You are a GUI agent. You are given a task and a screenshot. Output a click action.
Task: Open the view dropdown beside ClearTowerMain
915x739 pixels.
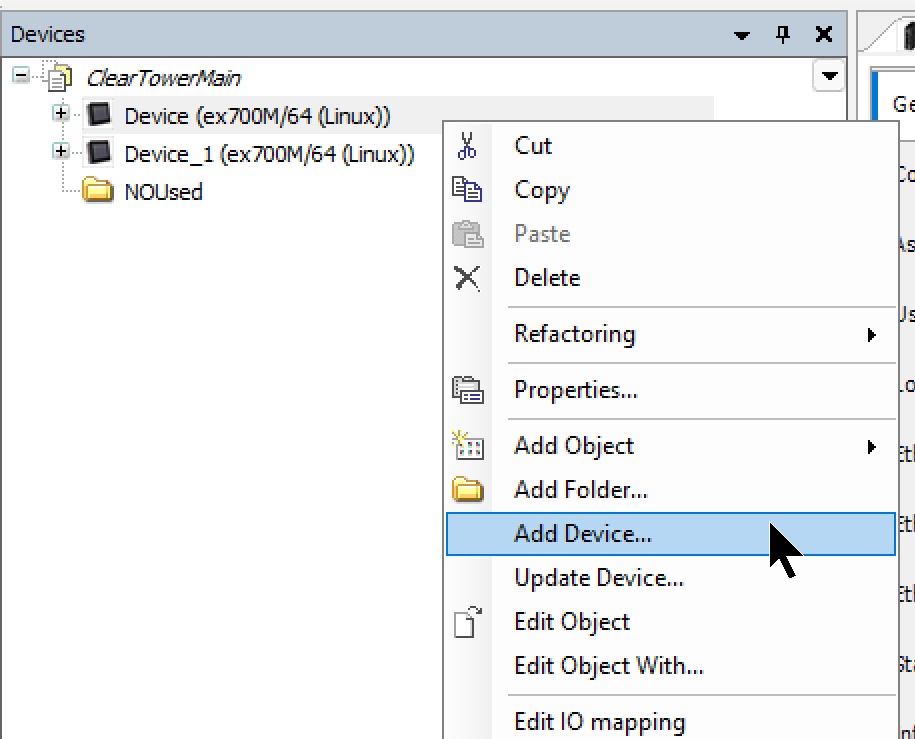[x=828, y=76]
